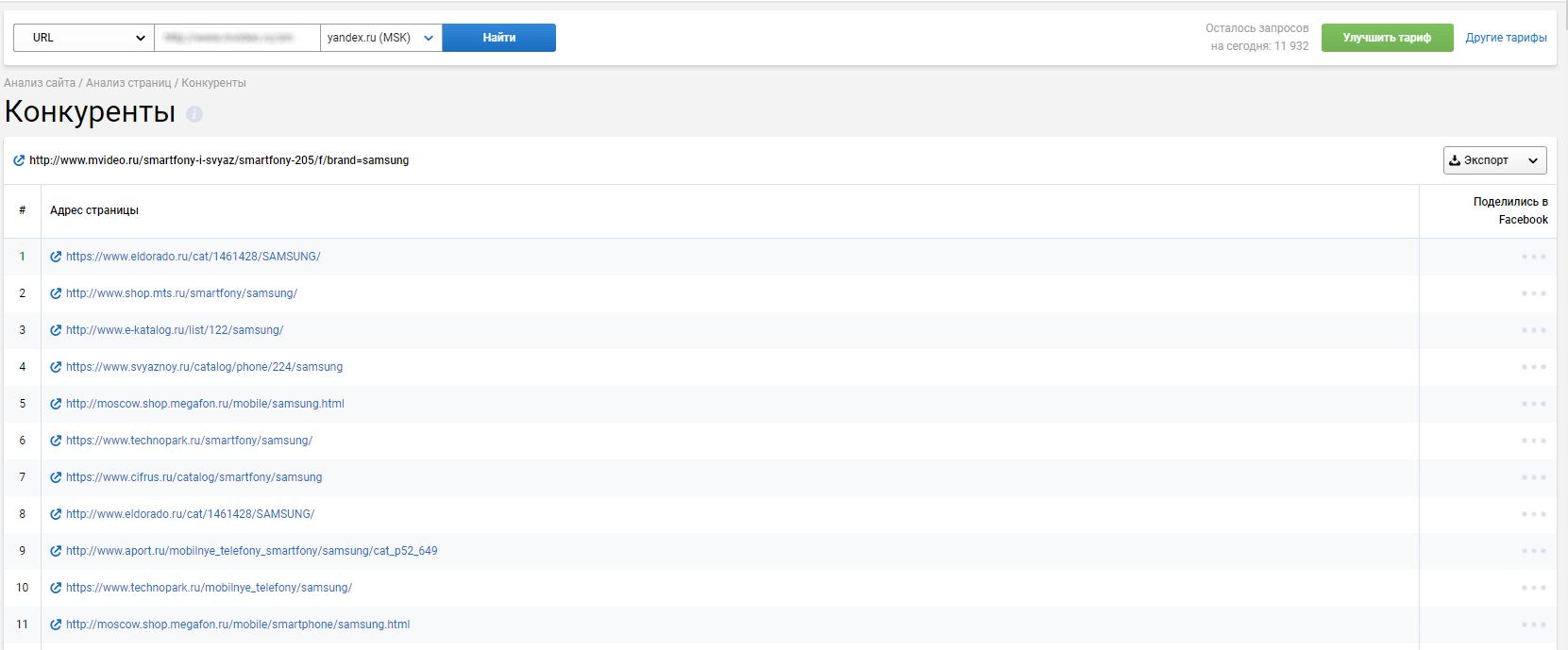Open the cifrus.ru catalog smartfony link

pos(194,477)
